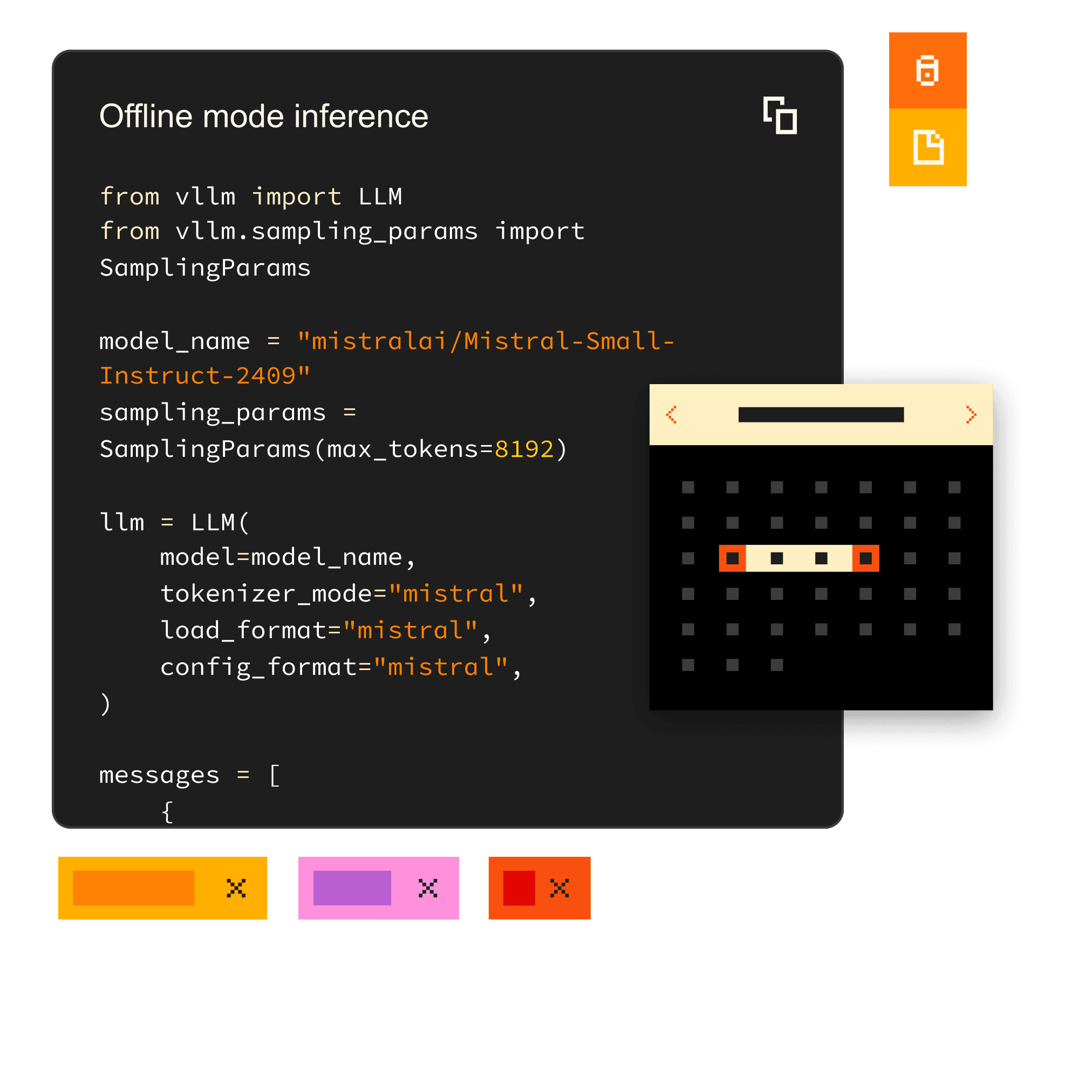Click the orange label in yellow tag
Viewport: 1092px width, 1092px height.
pos(133,888)
